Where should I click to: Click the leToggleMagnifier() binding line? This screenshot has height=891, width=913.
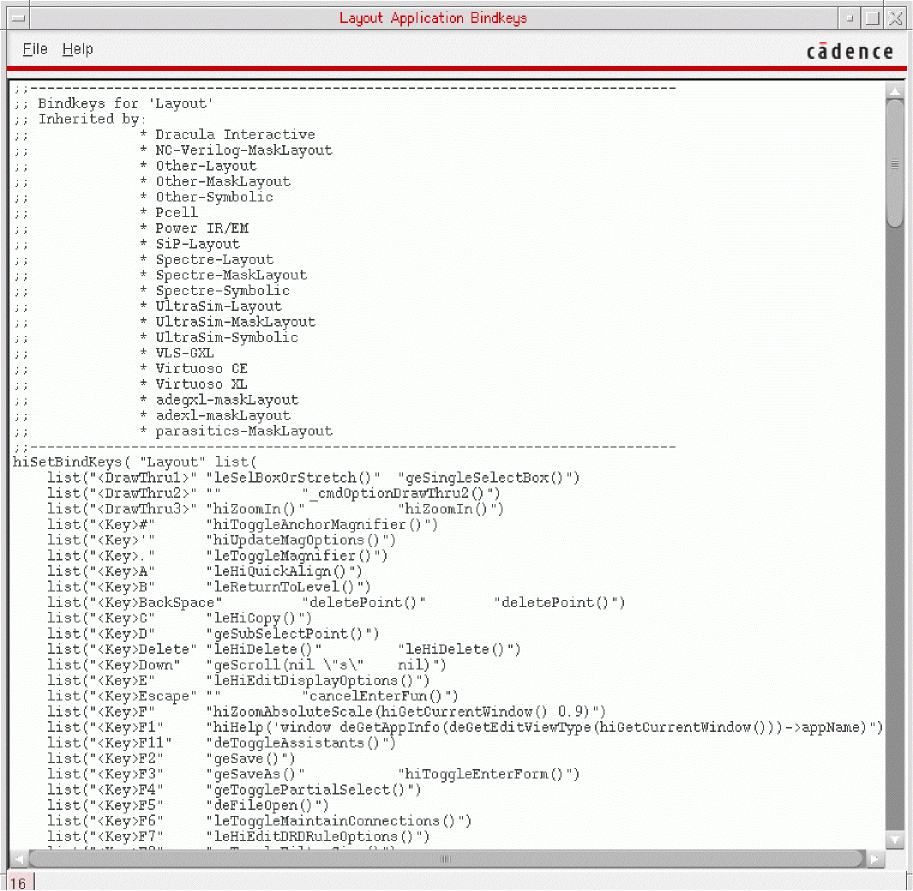218,556
